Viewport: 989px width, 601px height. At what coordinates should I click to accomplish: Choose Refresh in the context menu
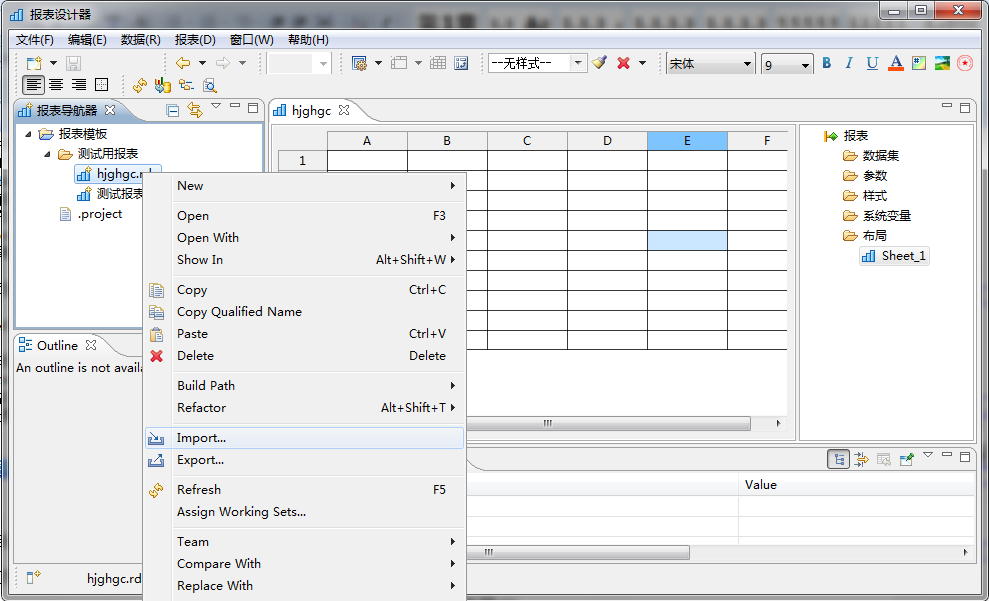tap(305, 490)
